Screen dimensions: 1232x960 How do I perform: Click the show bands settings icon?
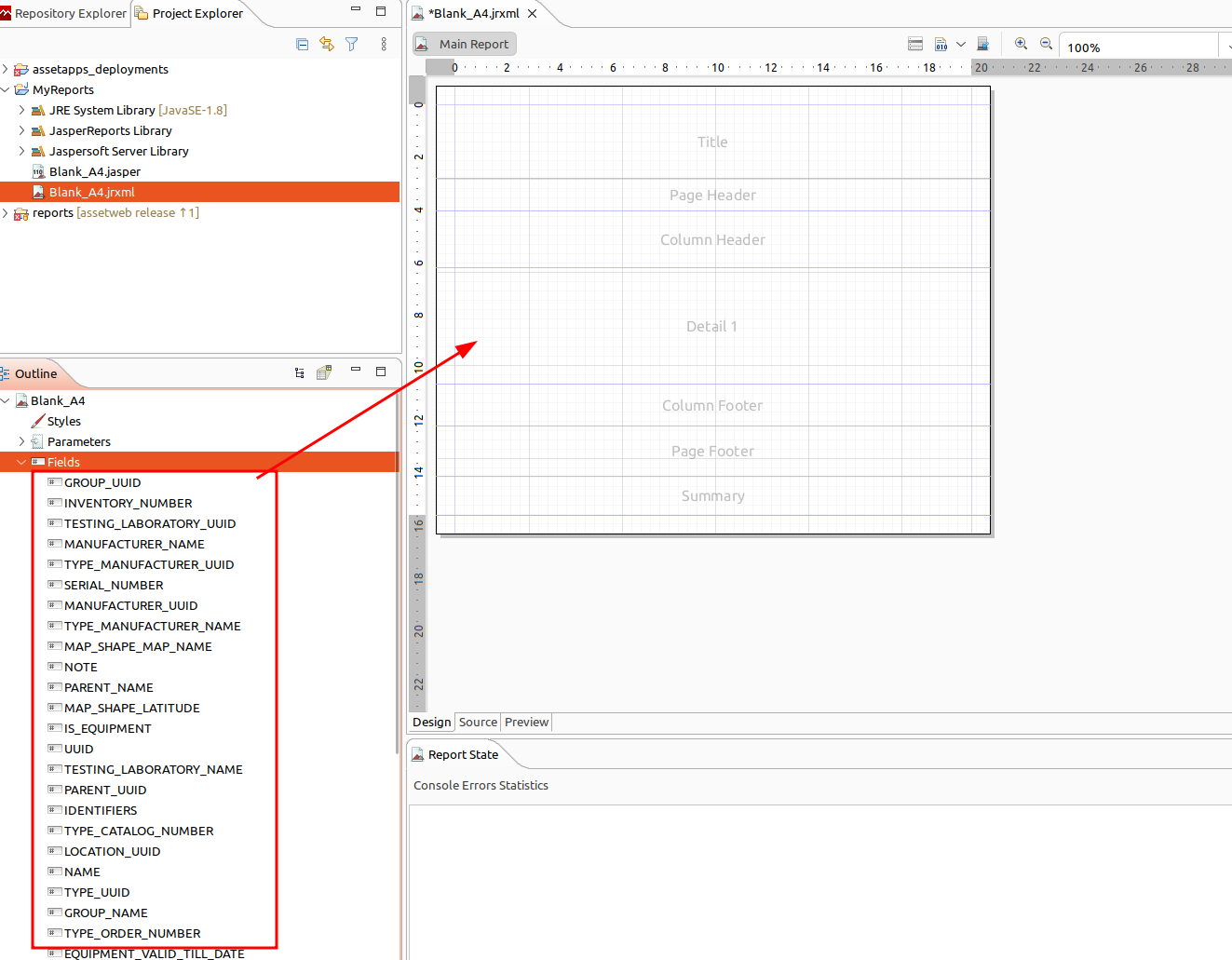tap(915, 44)
